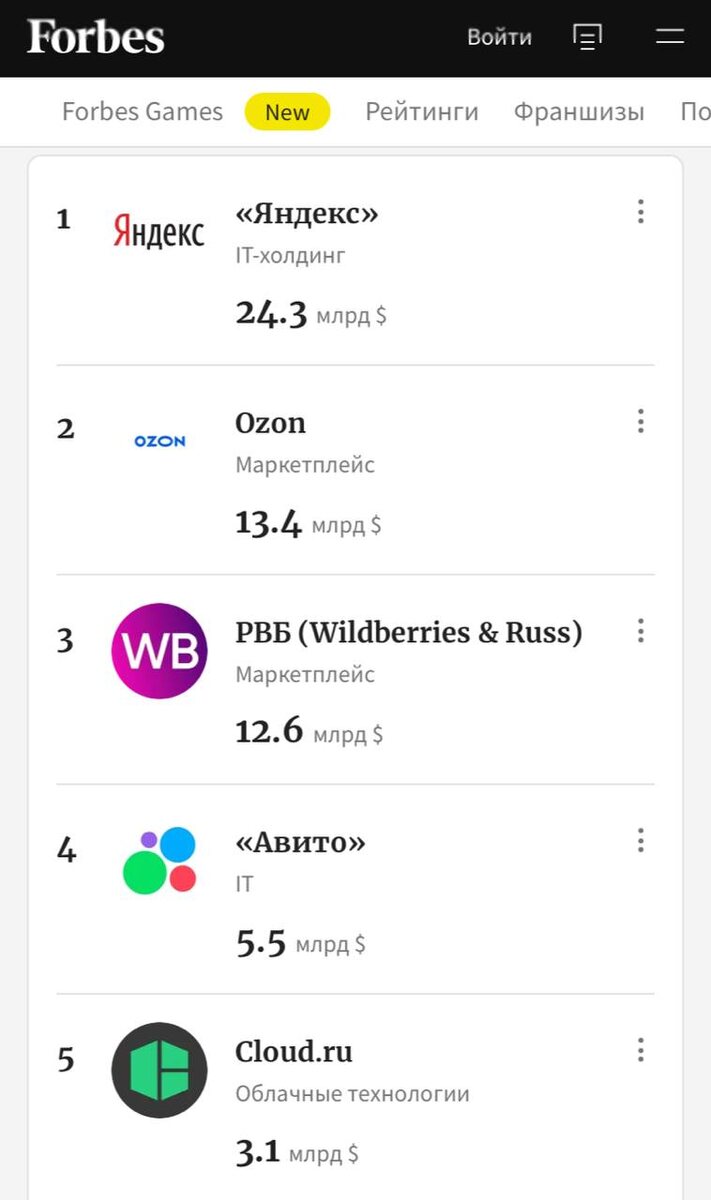Image resolution: width=711 pixels, height=1200 pixels.
Task: Switch to the Рейтинги tab
Action: coord(421,112)
